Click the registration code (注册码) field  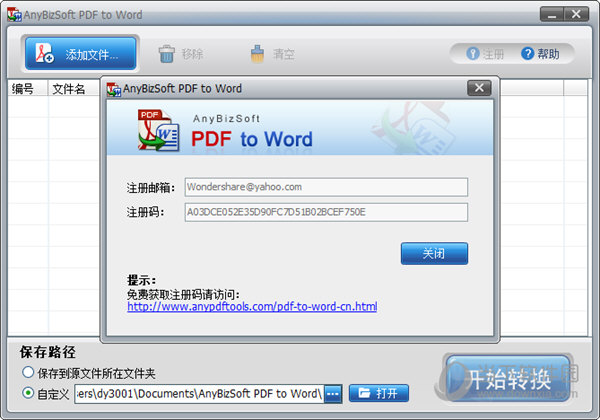click(326, 212)
